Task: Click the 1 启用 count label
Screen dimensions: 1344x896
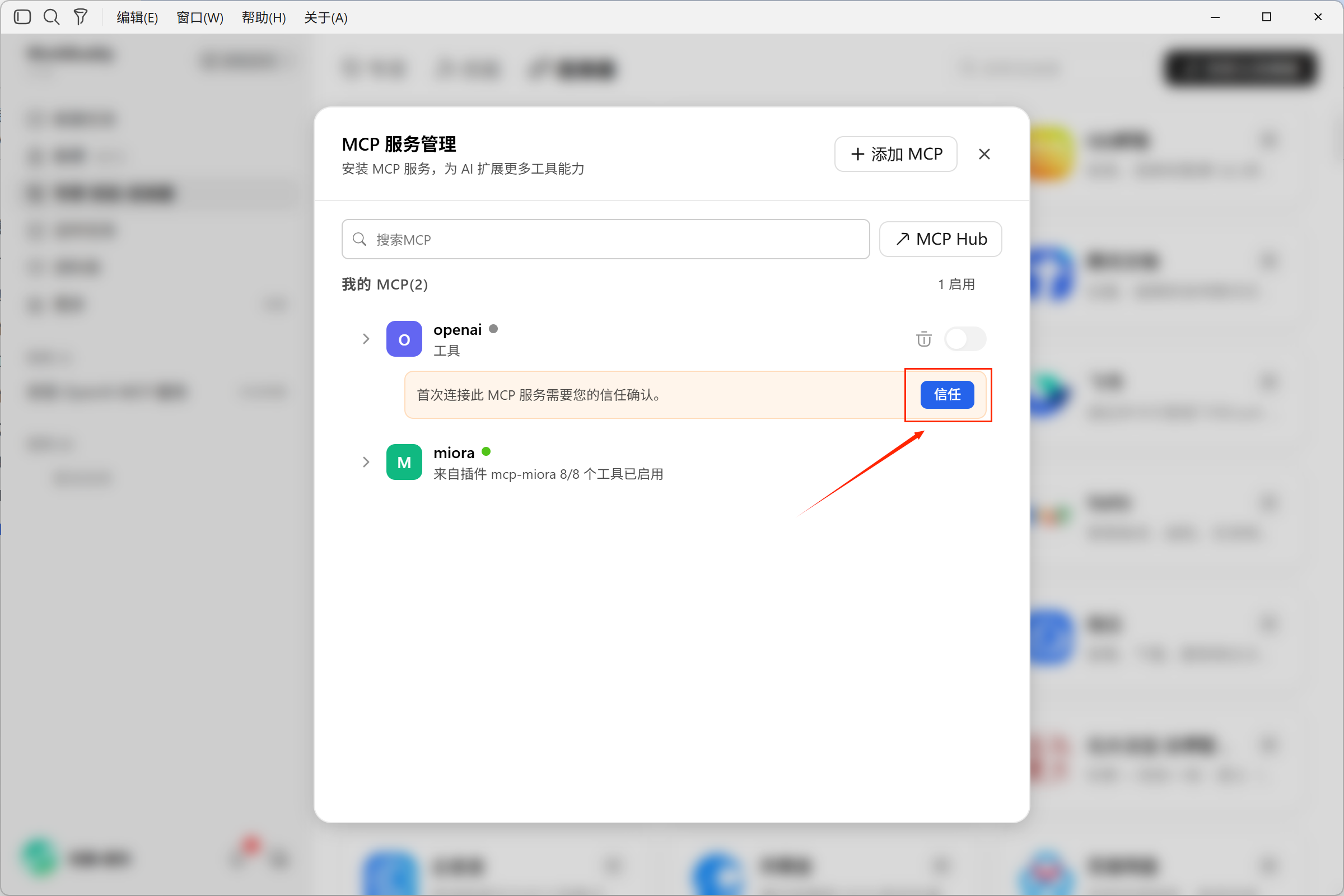Action: coord(956,284)
